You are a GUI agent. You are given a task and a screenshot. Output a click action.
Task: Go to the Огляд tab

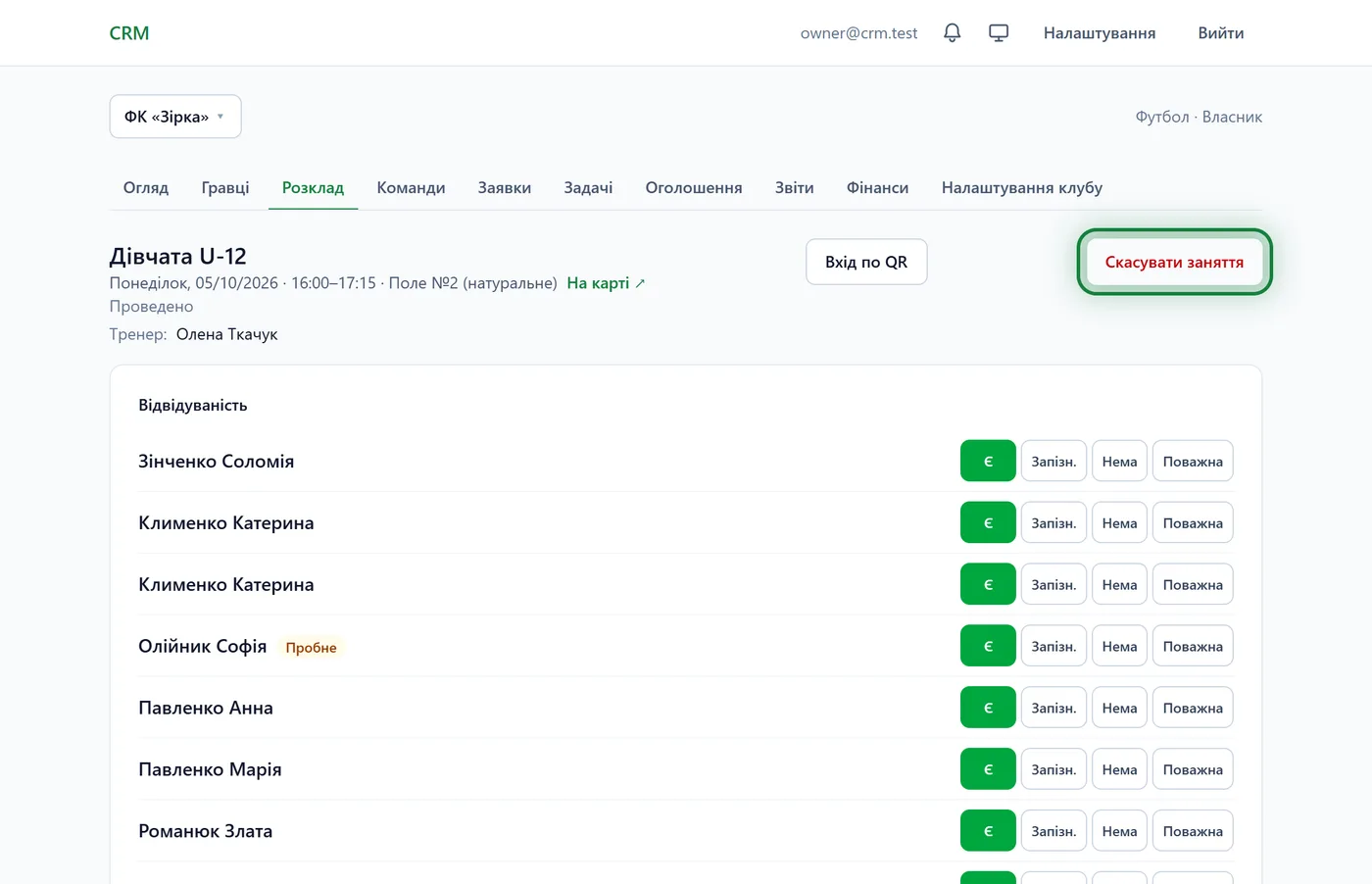pos(146,187)
